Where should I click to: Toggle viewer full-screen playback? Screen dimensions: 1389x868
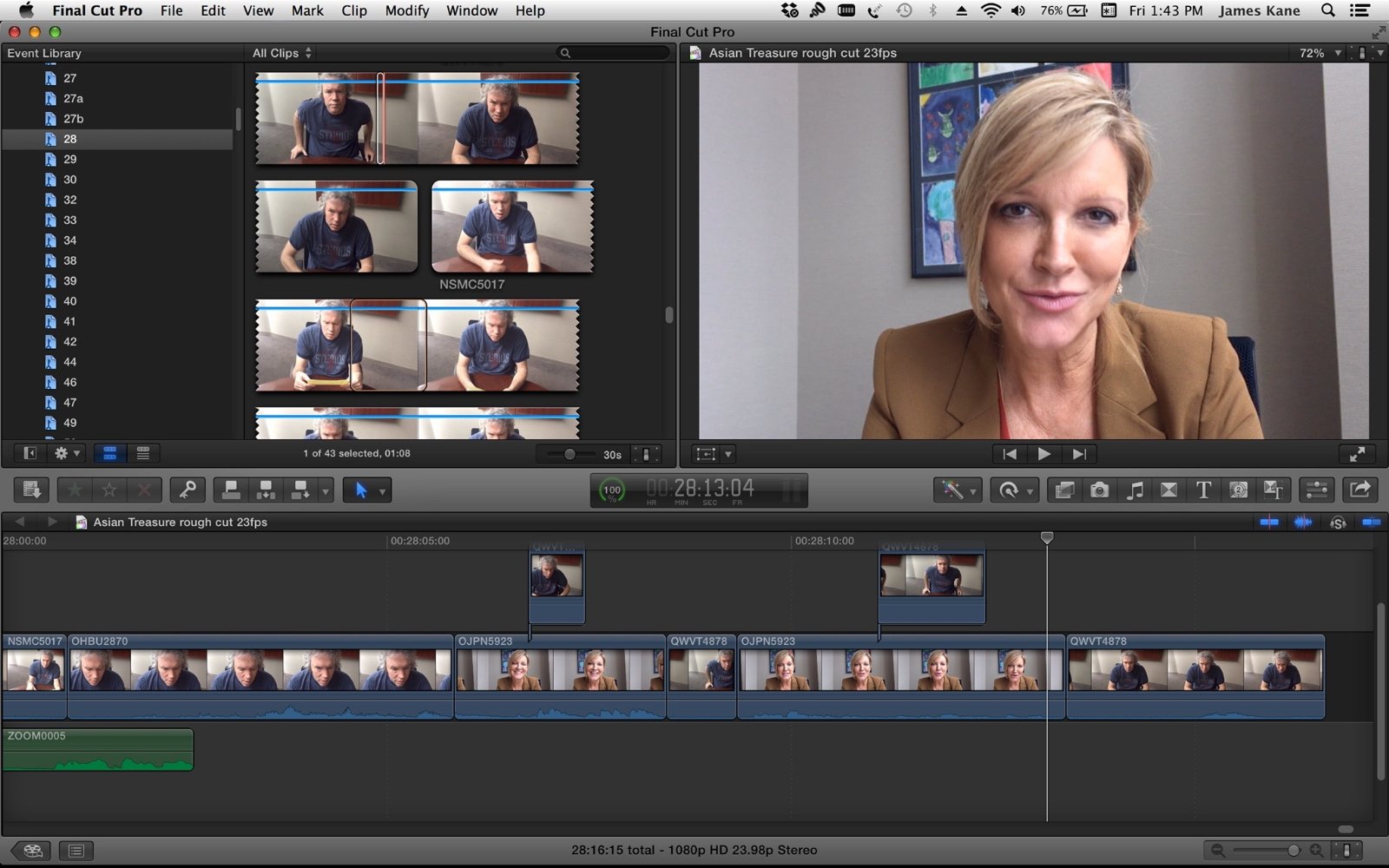(1357, 454)
